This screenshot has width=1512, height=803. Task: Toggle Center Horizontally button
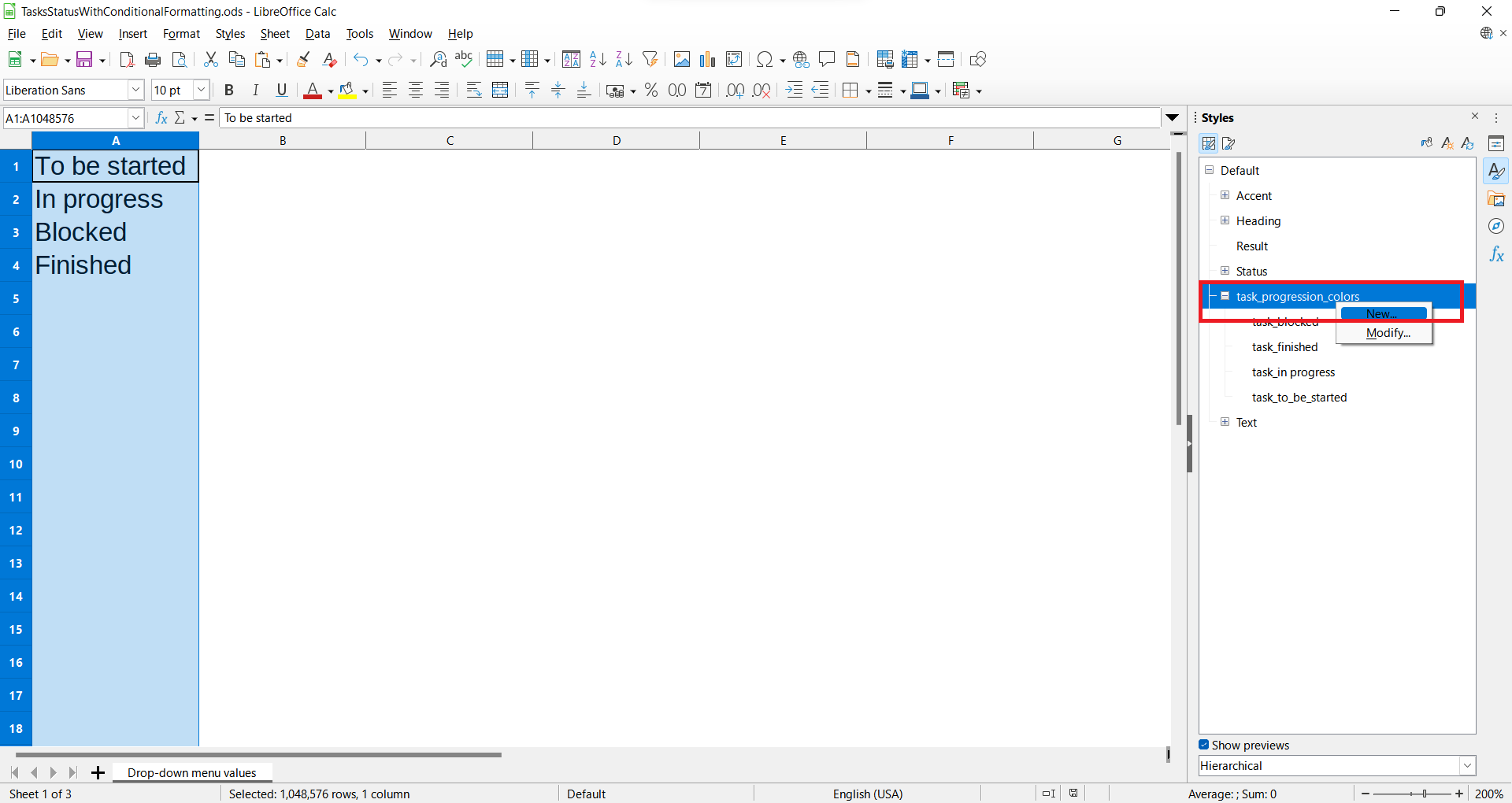coord(415,91)
